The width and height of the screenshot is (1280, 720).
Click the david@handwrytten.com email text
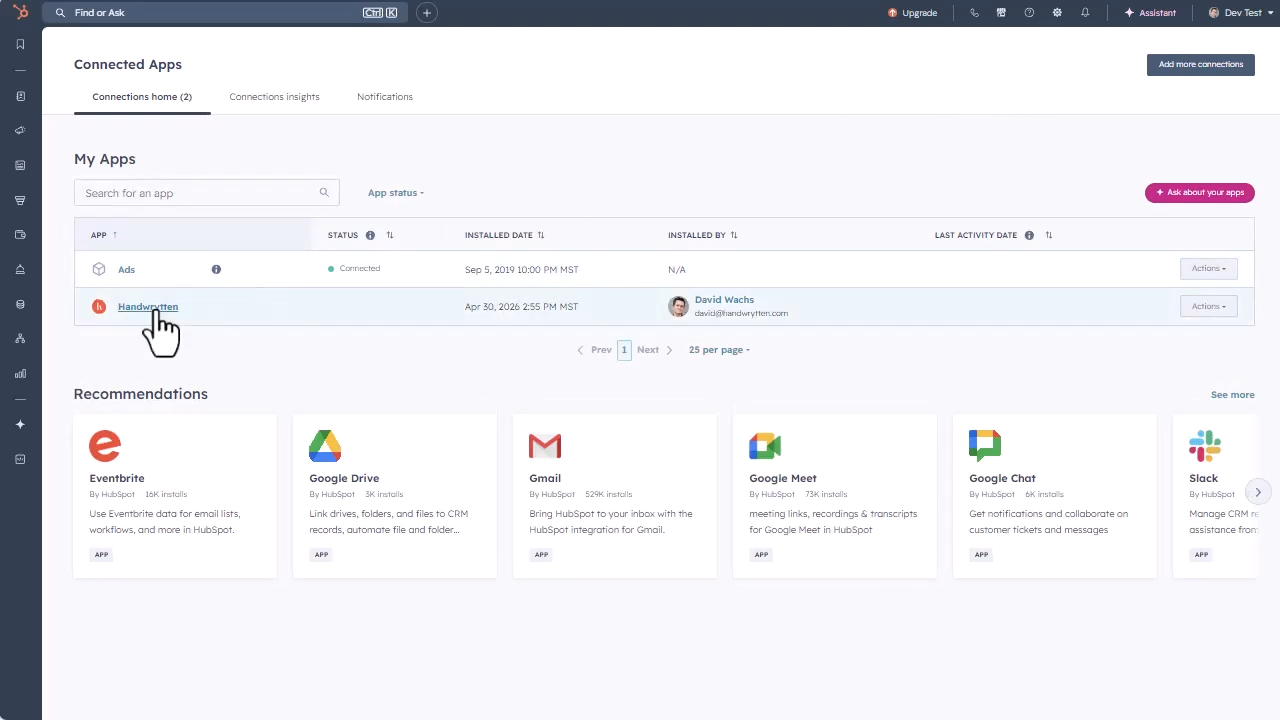(741, 313)
